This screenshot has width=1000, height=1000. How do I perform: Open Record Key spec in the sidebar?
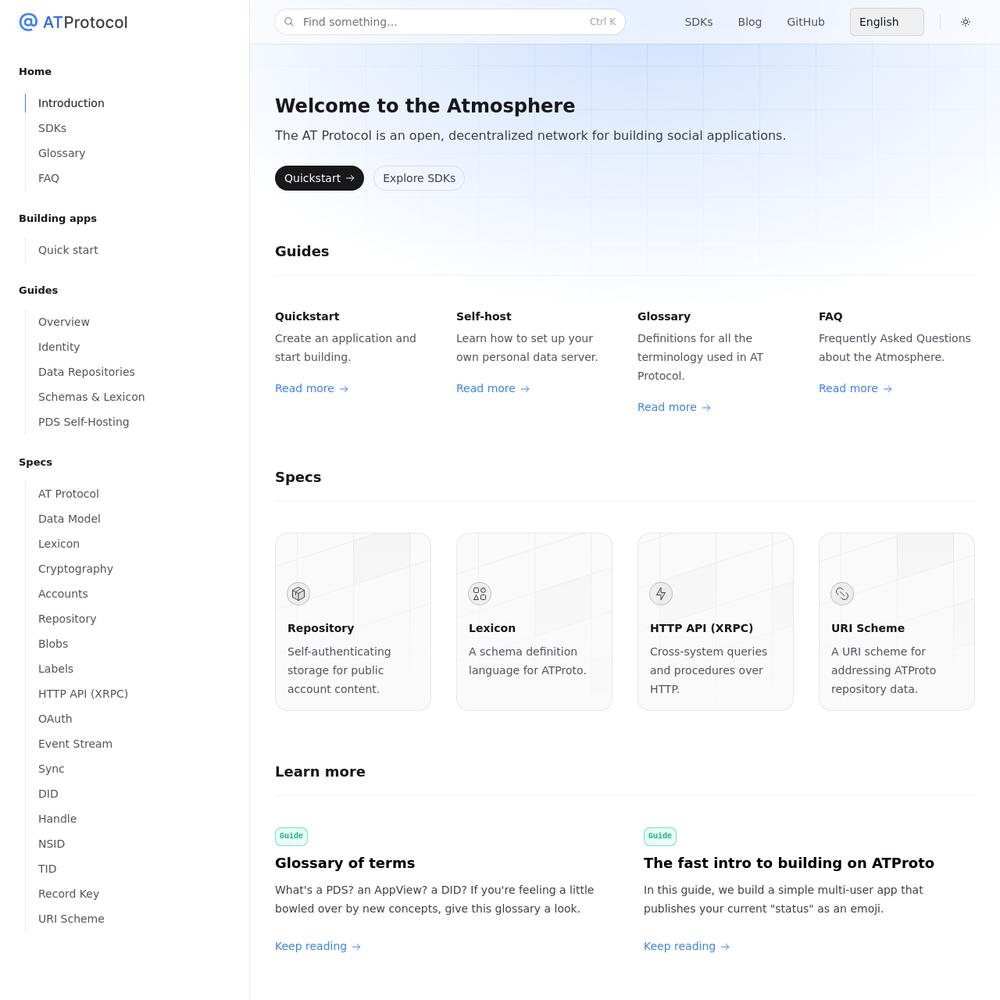coord(68,893)
